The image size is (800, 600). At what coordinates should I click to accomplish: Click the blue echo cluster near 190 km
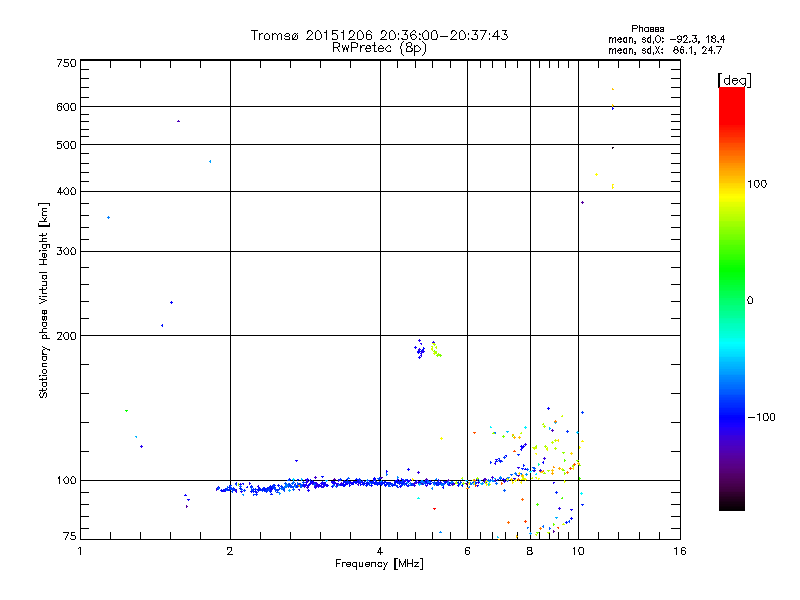tap(419, 349)
